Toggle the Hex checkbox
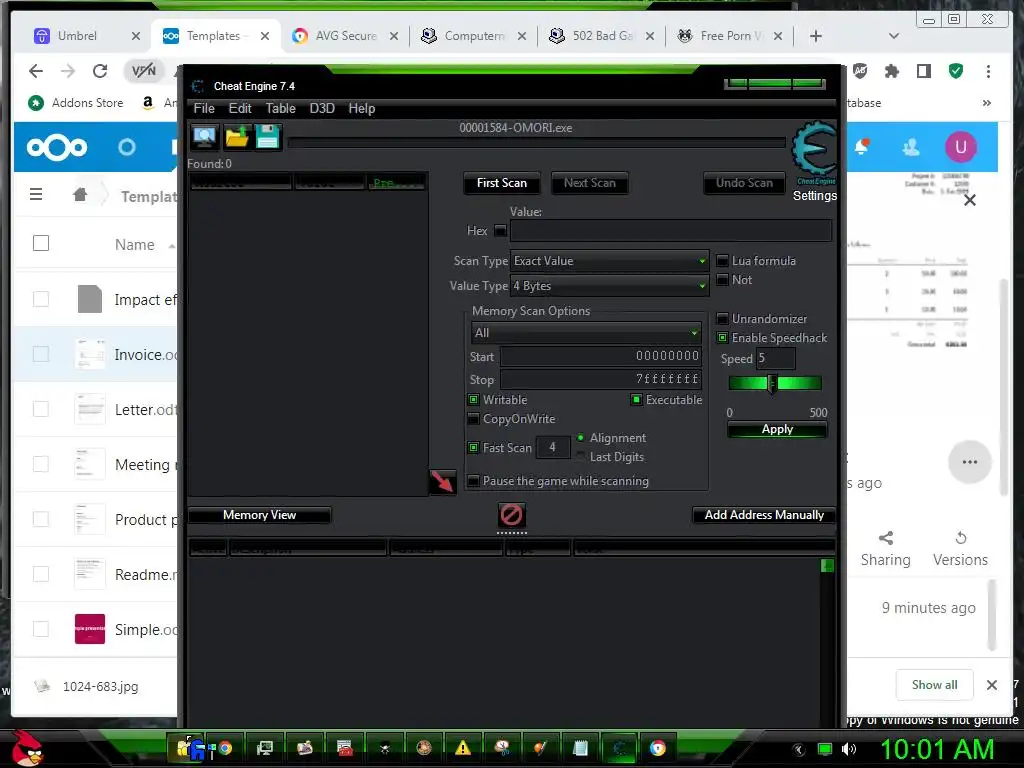Viewport: 1024px width, 768px height. [500, 231]
